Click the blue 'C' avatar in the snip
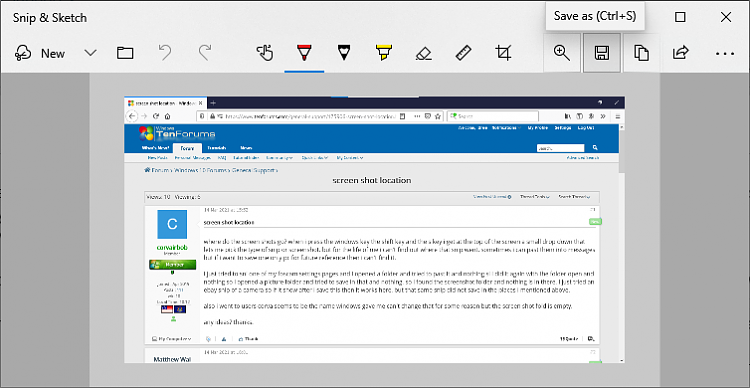The height and width of the screenshot is (388, 750). click(173, 224)
